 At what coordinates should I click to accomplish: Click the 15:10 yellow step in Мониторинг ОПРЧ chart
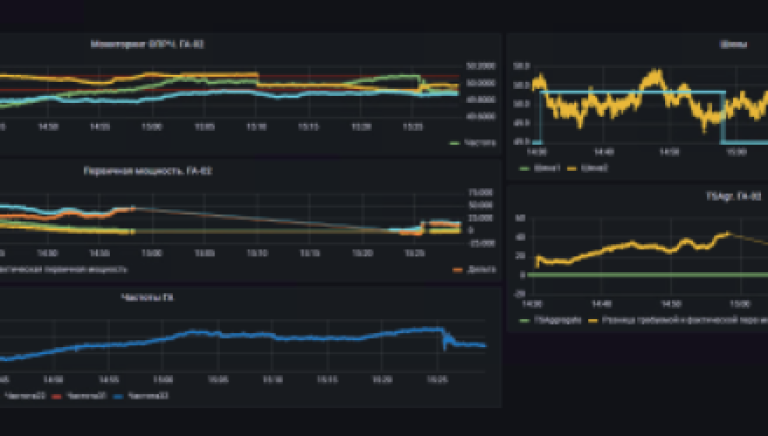pos(258,78)
